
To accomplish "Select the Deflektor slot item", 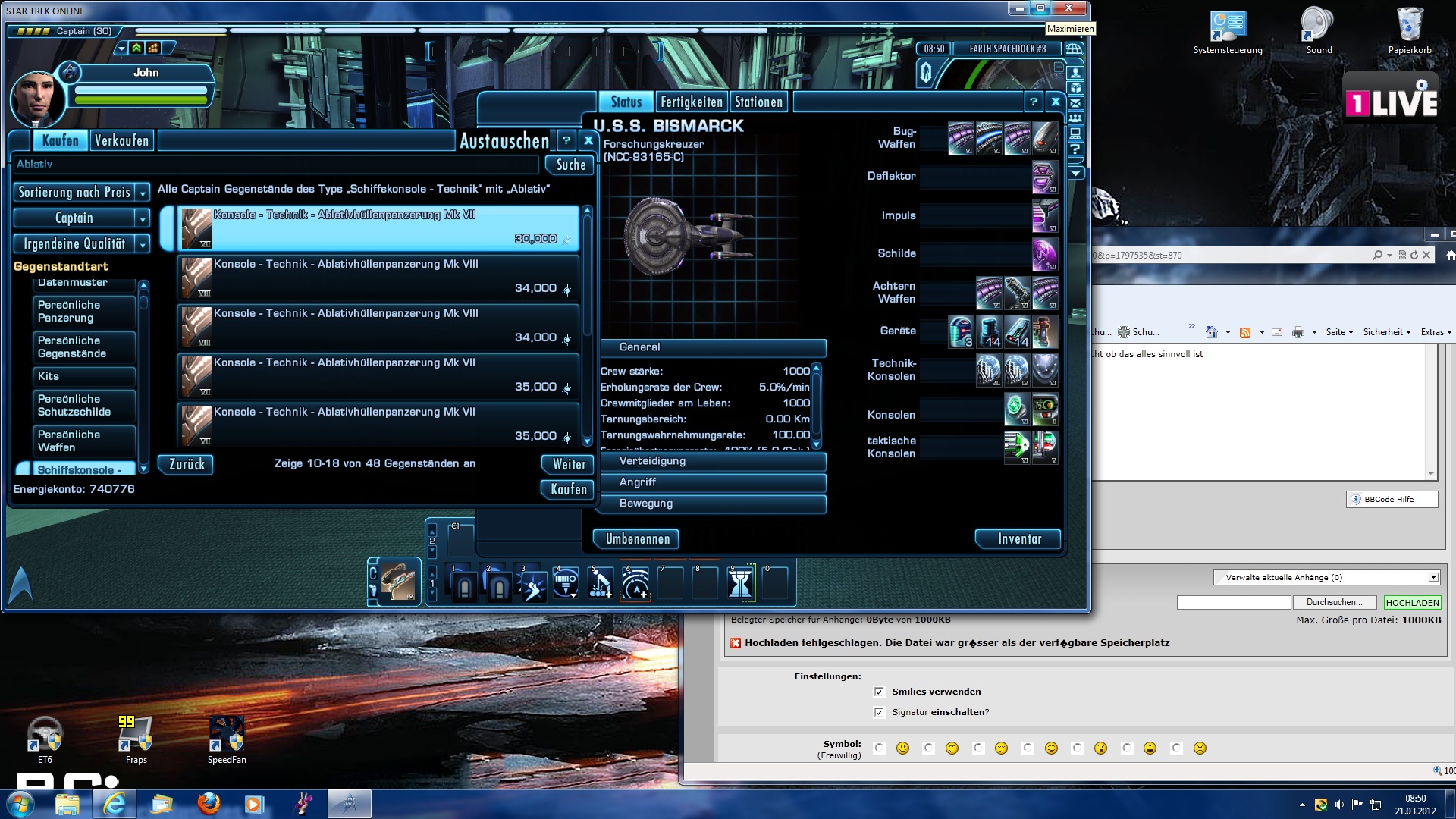I will click(1045, 177).
